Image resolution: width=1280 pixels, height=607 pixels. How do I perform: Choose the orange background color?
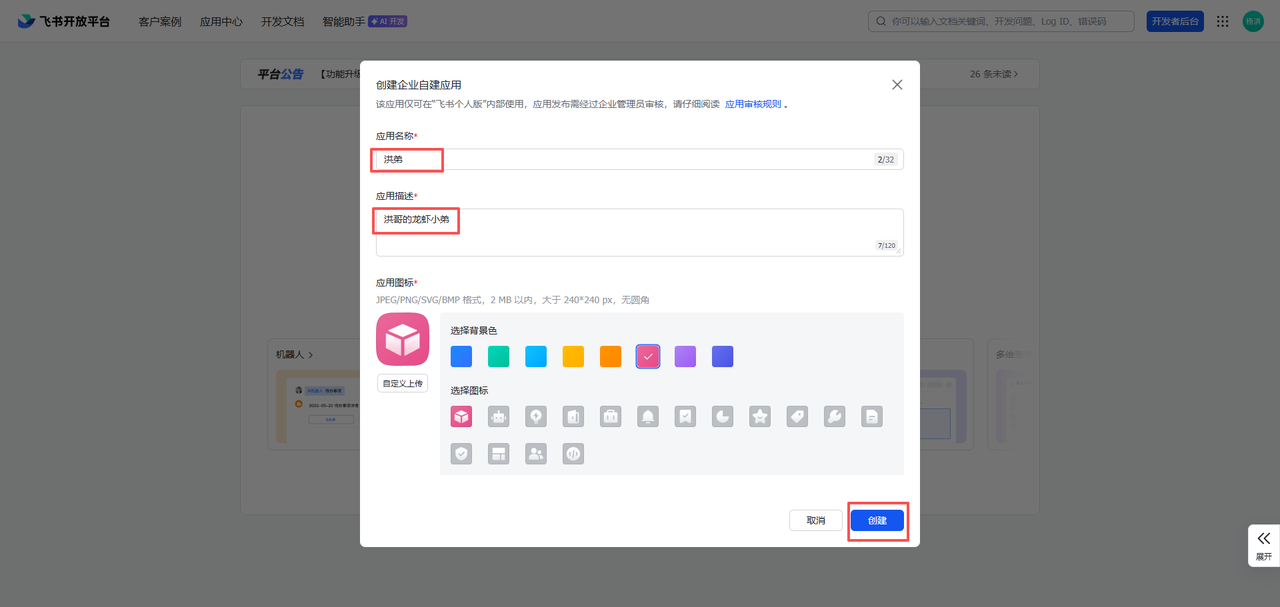coord(610,356)
